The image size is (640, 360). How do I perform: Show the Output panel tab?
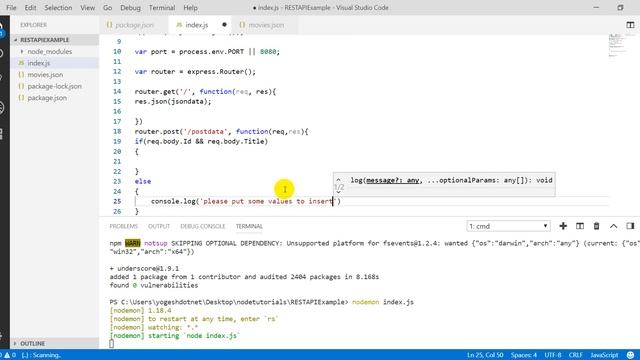(x=159, y=226)
